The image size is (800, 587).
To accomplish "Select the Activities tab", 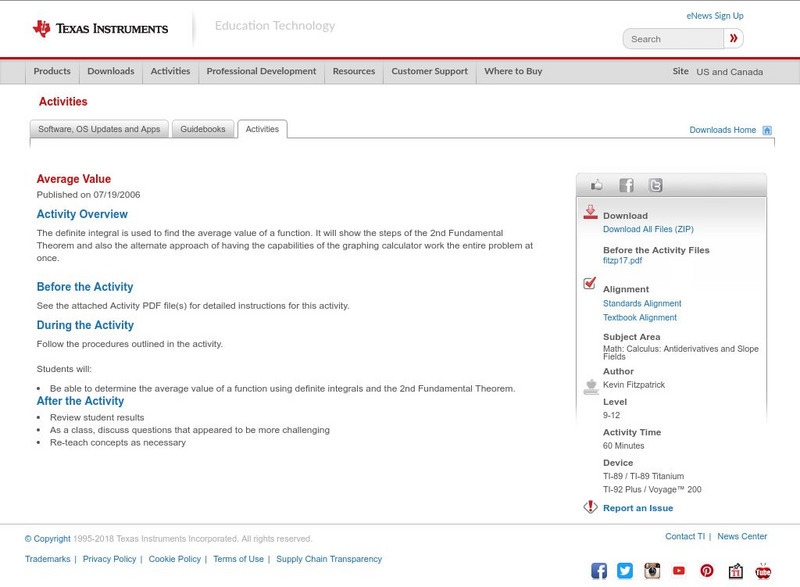I will click(x=262, y=129).
